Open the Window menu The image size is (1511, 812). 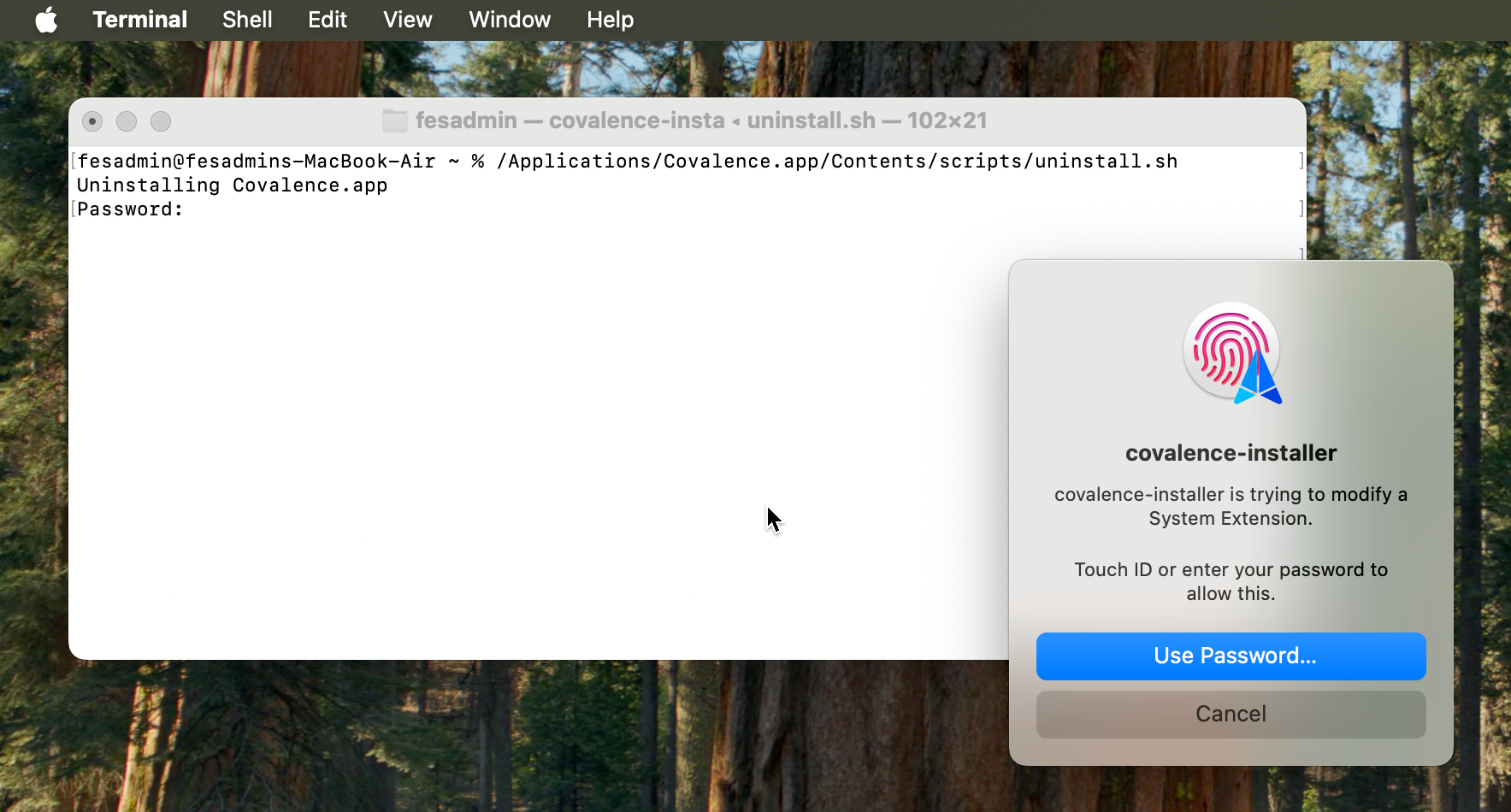[510, 20]
